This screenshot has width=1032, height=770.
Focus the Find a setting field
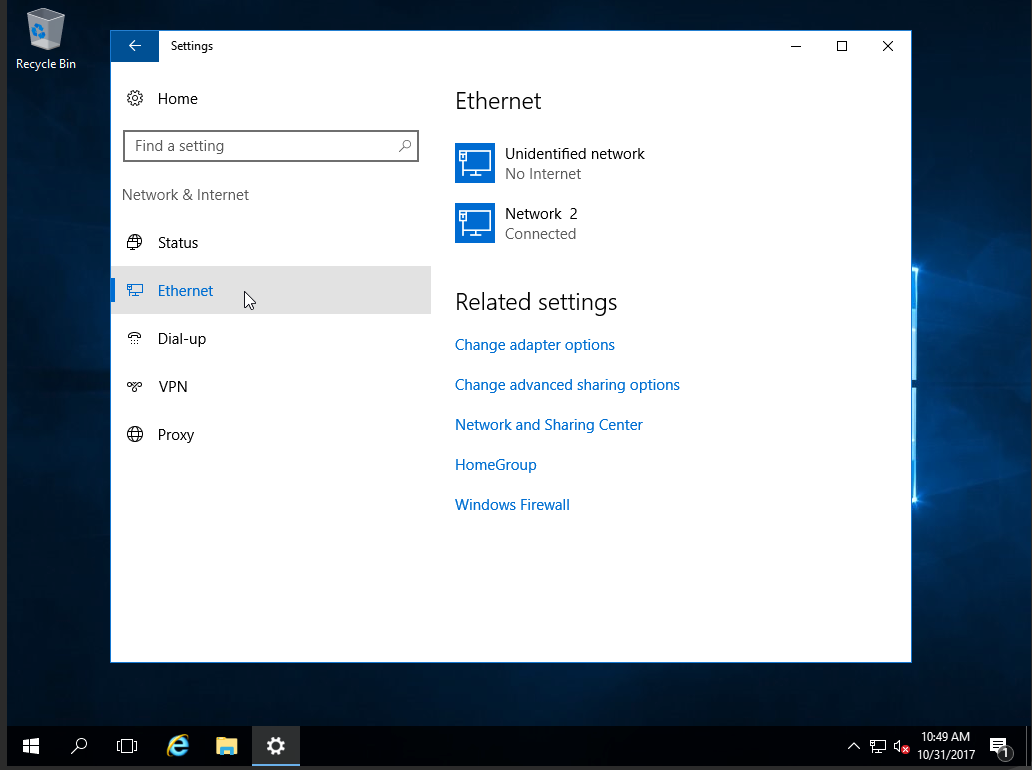pos(271,146)
